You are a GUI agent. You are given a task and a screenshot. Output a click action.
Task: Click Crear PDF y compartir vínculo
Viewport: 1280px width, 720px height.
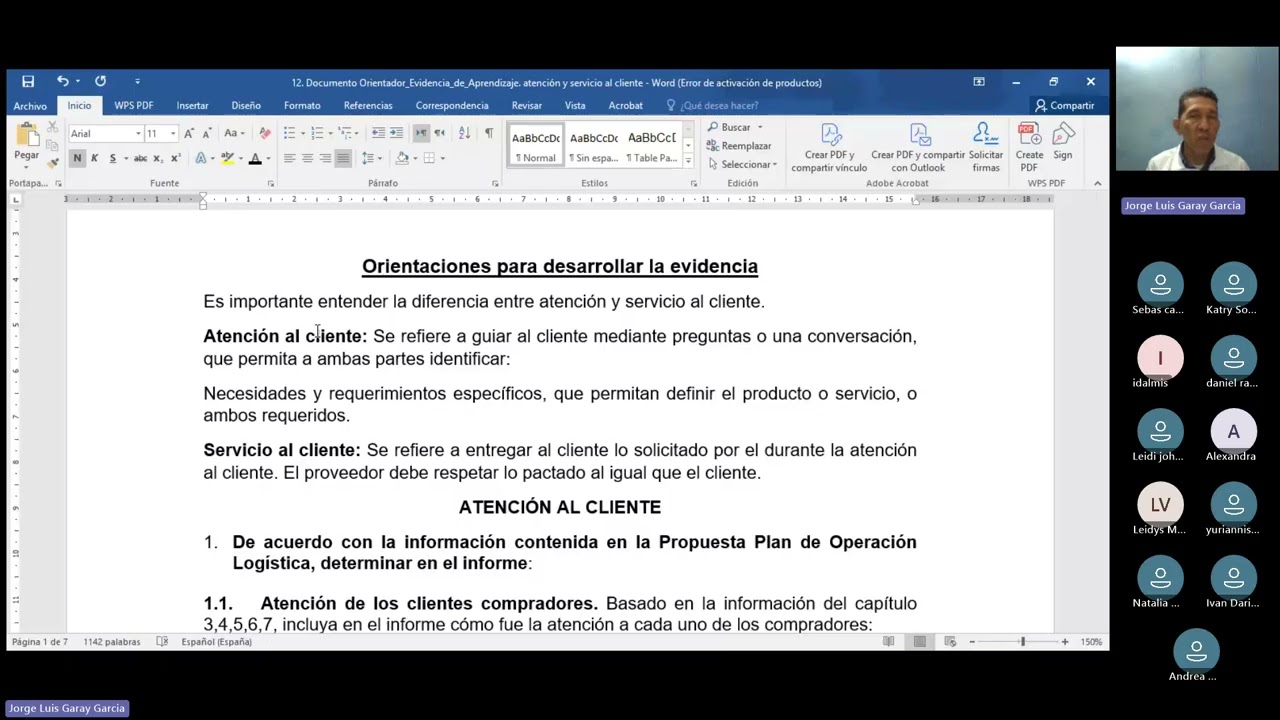point(829,148)
